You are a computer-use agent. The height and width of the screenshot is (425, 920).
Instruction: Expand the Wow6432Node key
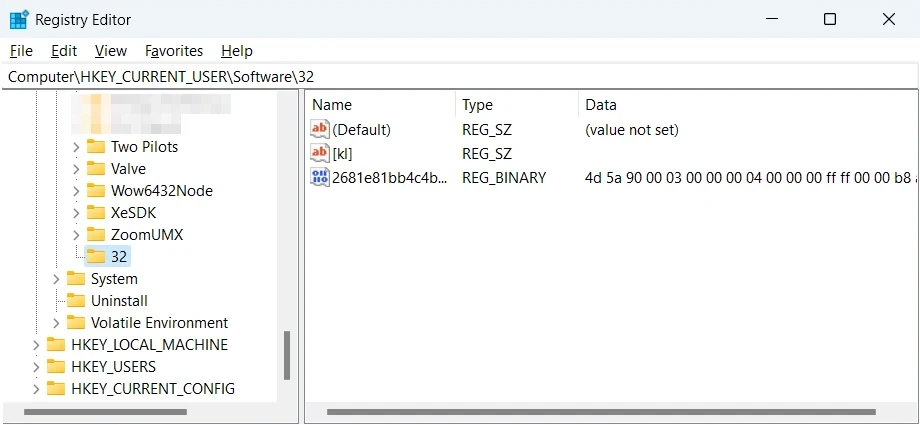tap(76, 191)
